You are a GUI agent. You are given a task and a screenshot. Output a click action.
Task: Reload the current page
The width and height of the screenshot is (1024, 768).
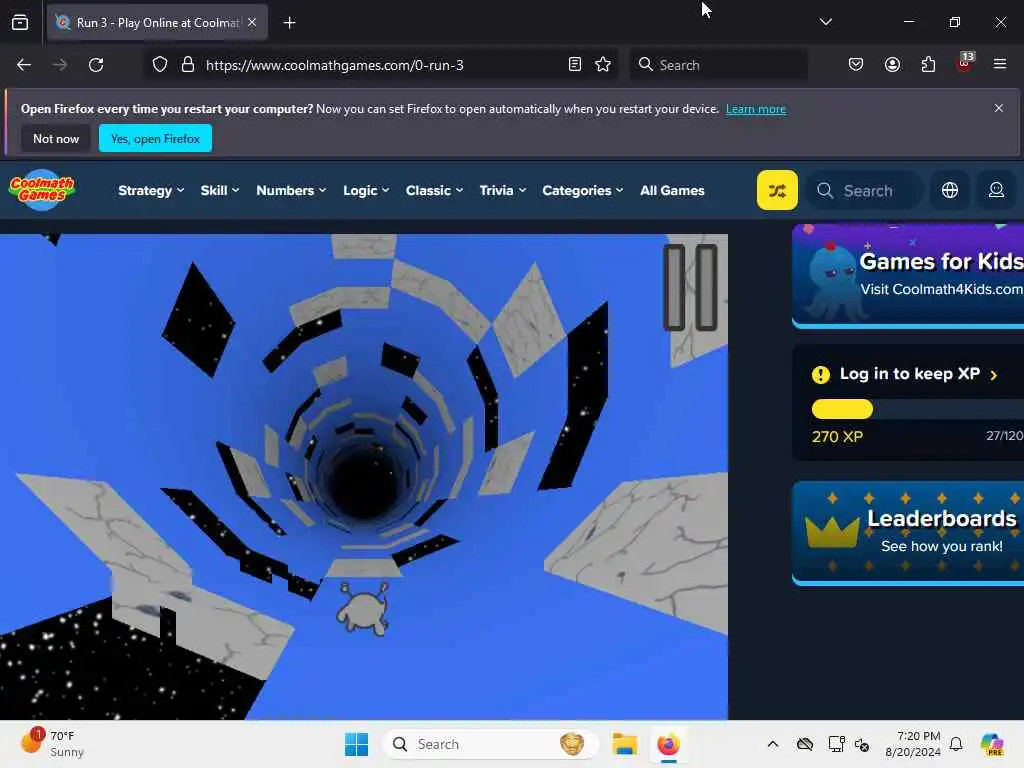point(96,65)
